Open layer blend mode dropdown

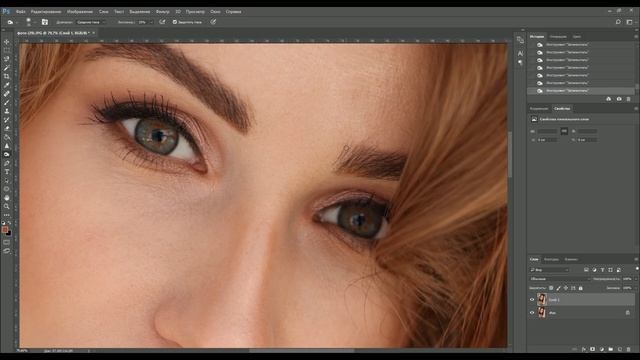coord(560,279)
